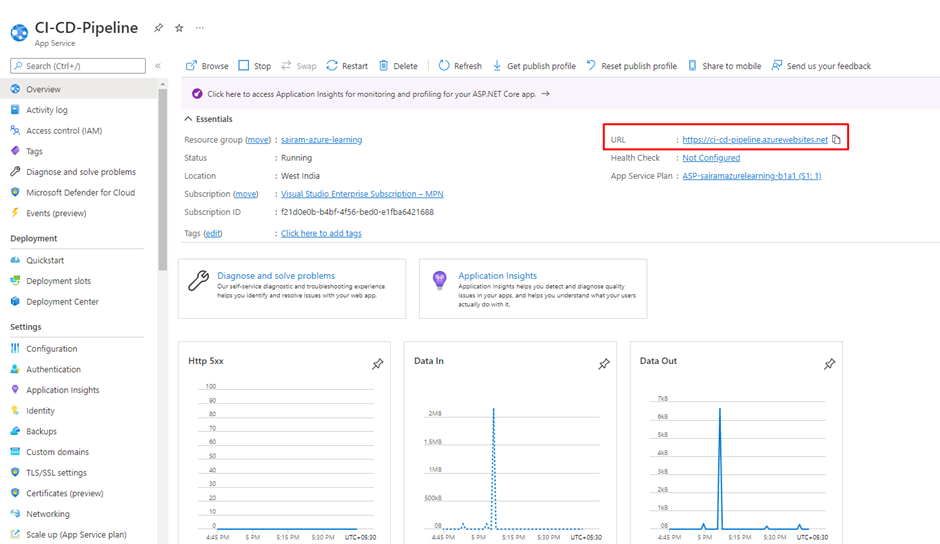Image resolution: width=940 pixels, height=544 pixels.
Task: Click the Browse toolbar button
Action: point(207,66)
